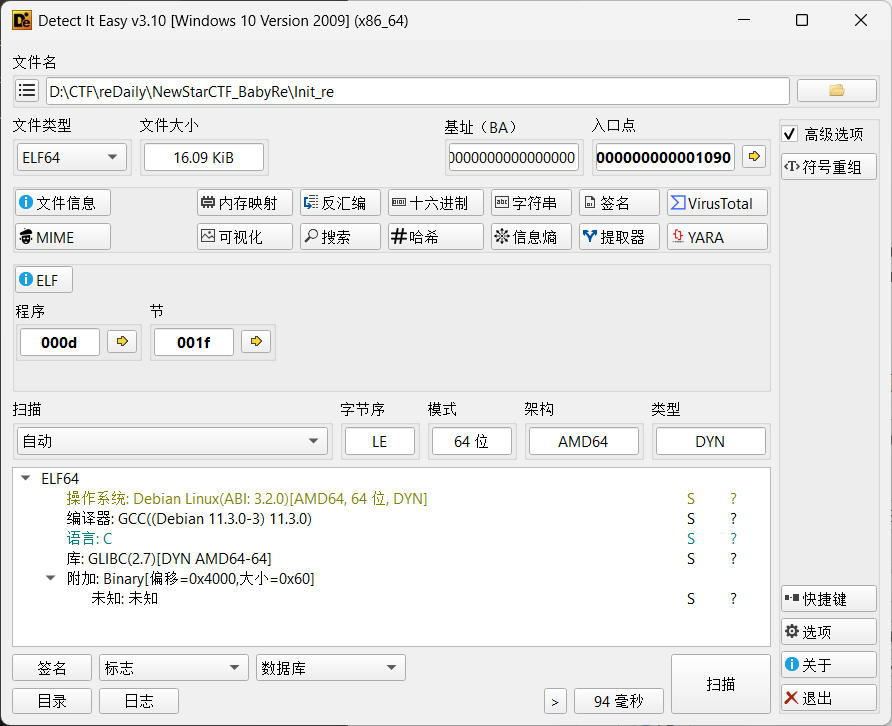Click AMD64 architecture value box

point(583,441)
